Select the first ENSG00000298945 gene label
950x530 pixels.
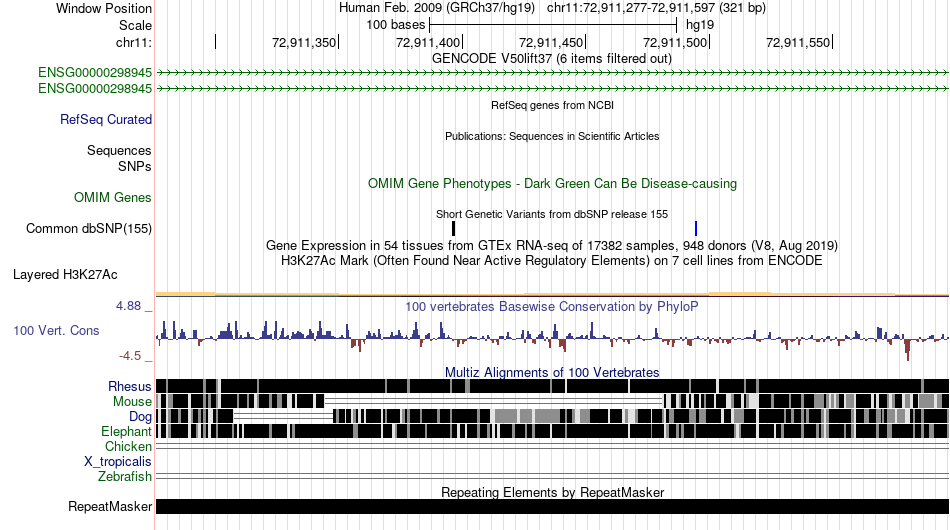click(x=95, y=73)
